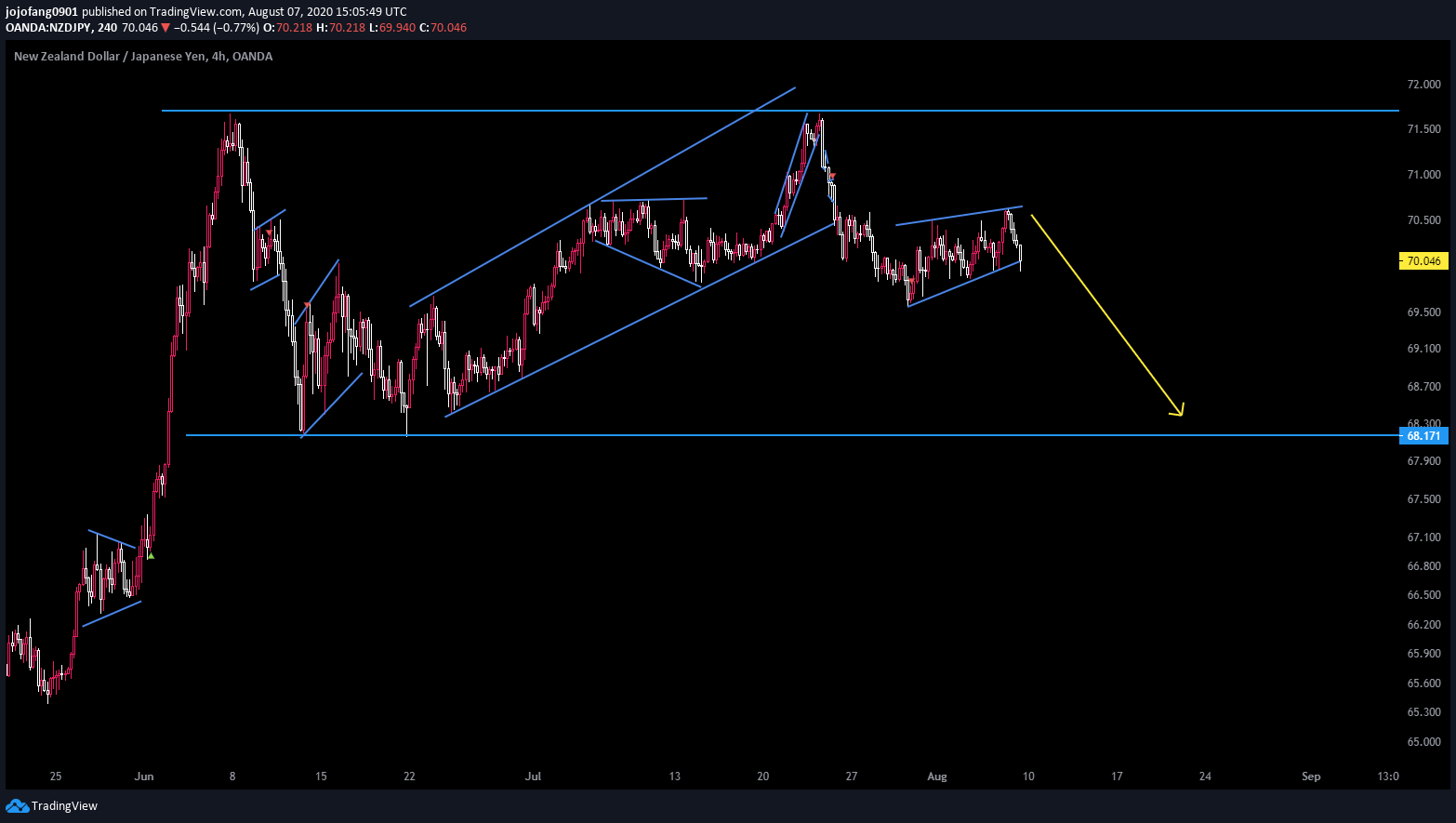This screenshot has height=823, width=1456.
Task: Click the 20 date axis label
Action: (763, 777)
